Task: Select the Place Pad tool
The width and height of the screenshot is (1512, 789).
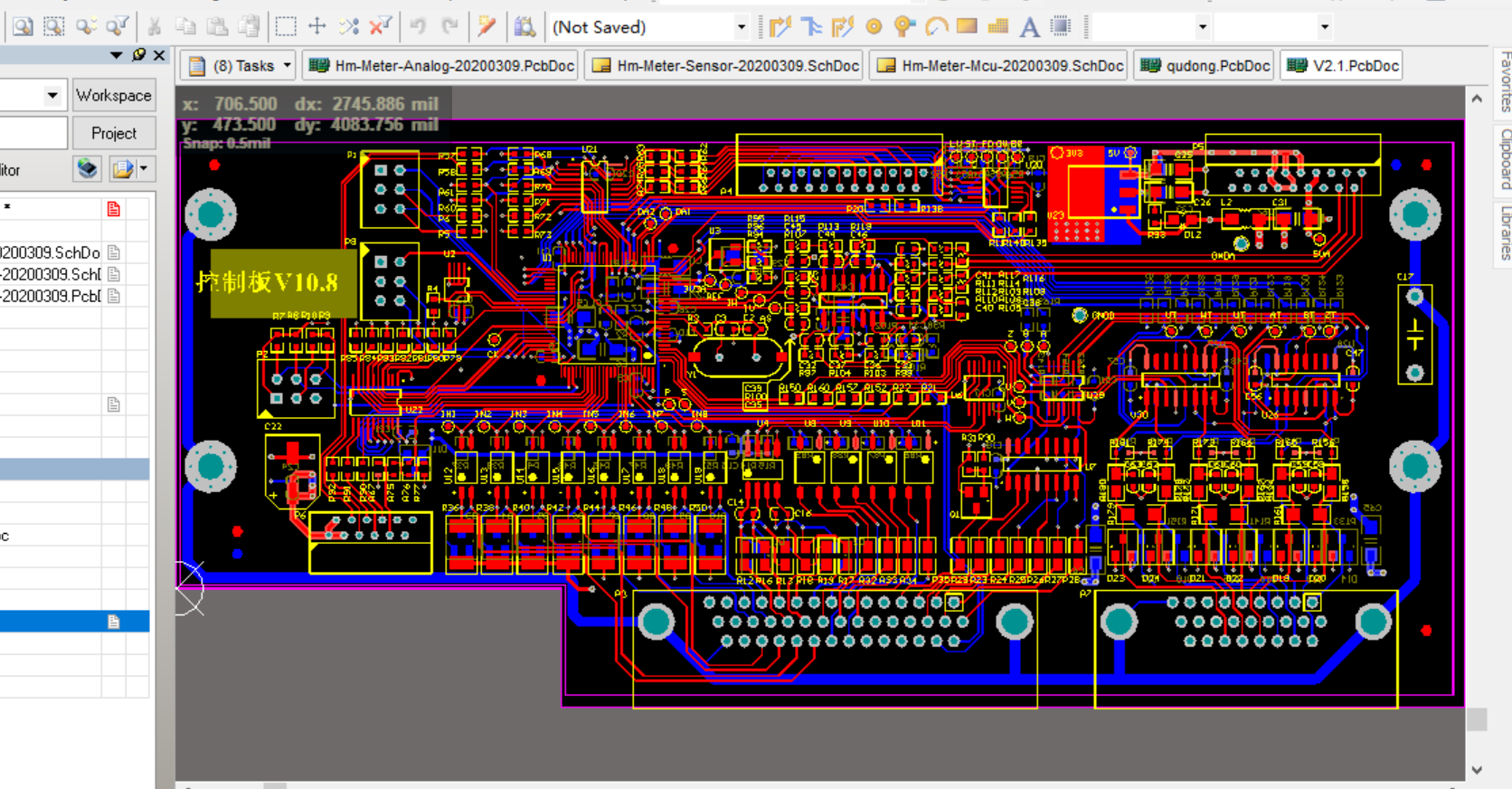Action: 874,26
